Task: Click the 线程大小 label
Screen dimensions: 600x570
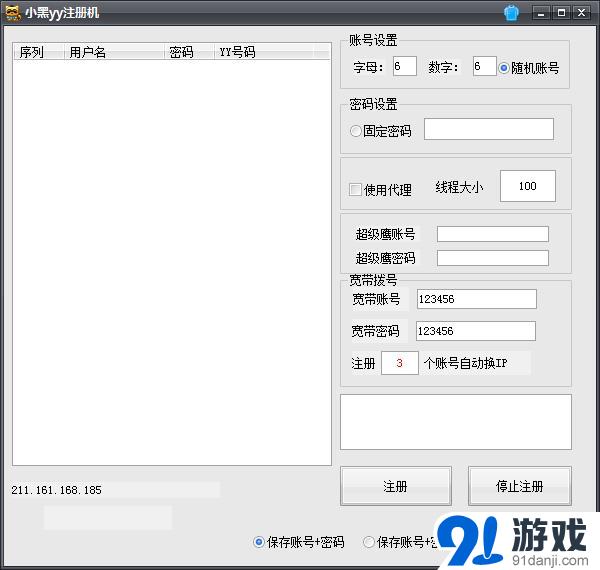Action: (459, 187)
